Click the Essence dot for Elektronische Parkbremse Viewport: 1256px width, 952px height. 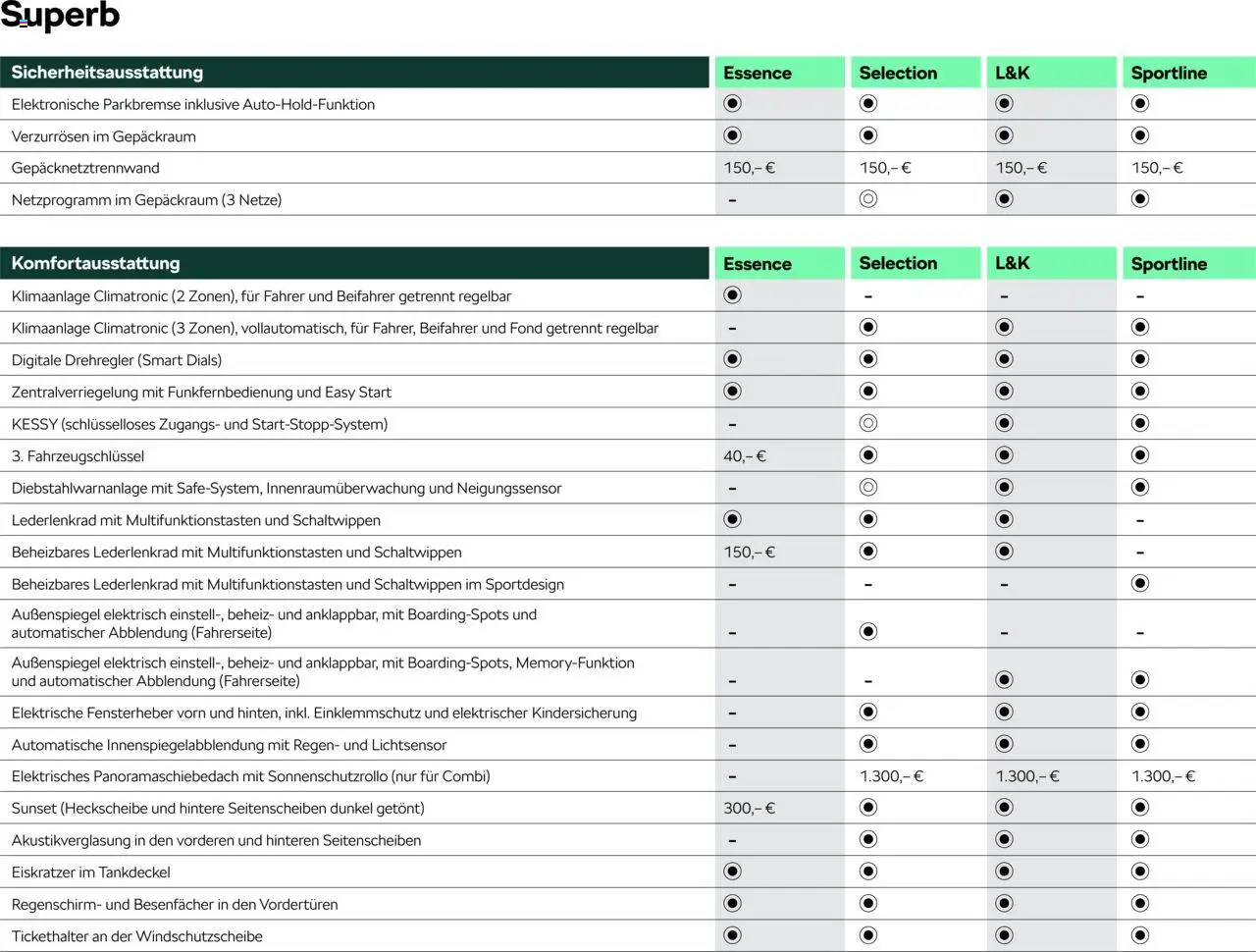(x=732, y=103)
